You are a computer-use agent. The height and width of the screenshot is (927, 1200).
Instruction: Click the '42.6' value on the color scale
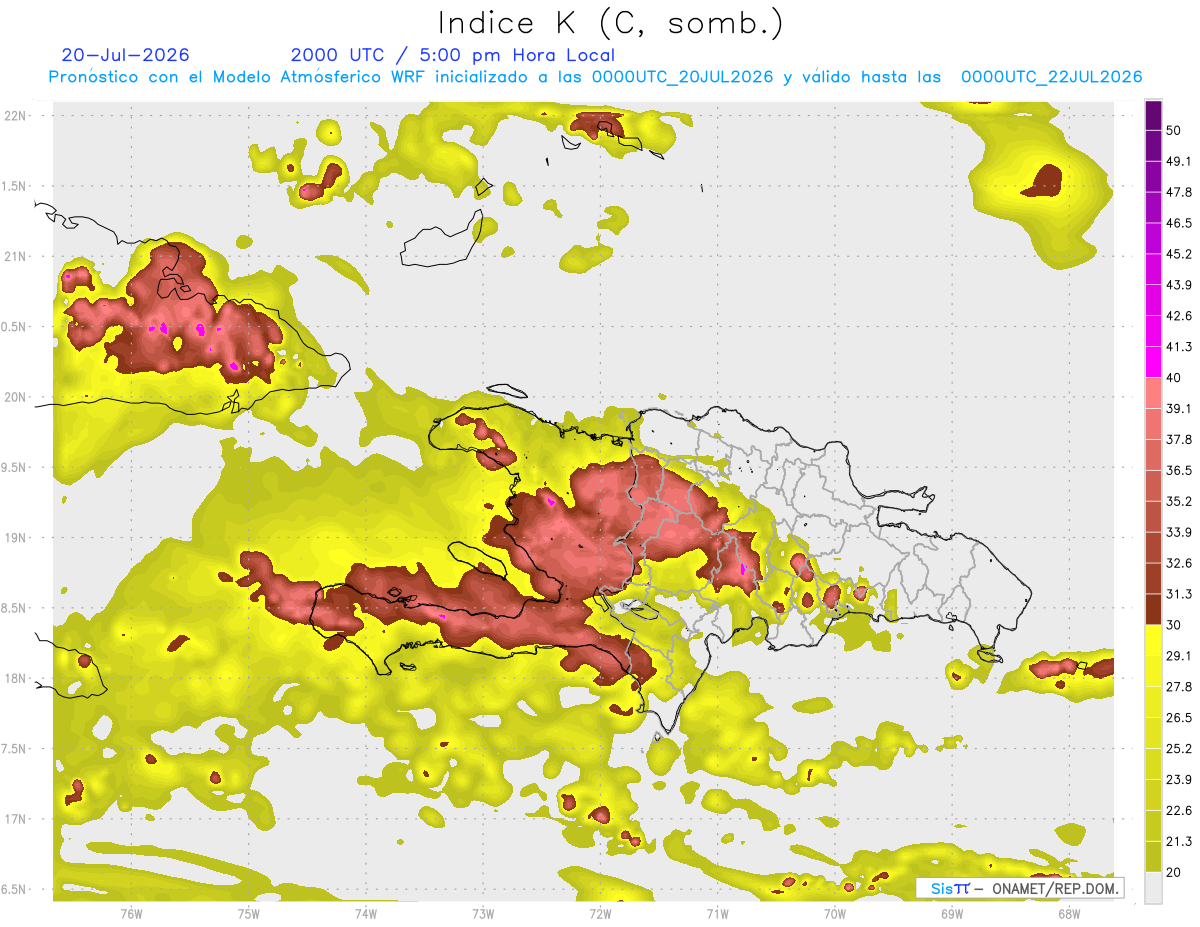pyautogui.click(x=1179, y=316)
